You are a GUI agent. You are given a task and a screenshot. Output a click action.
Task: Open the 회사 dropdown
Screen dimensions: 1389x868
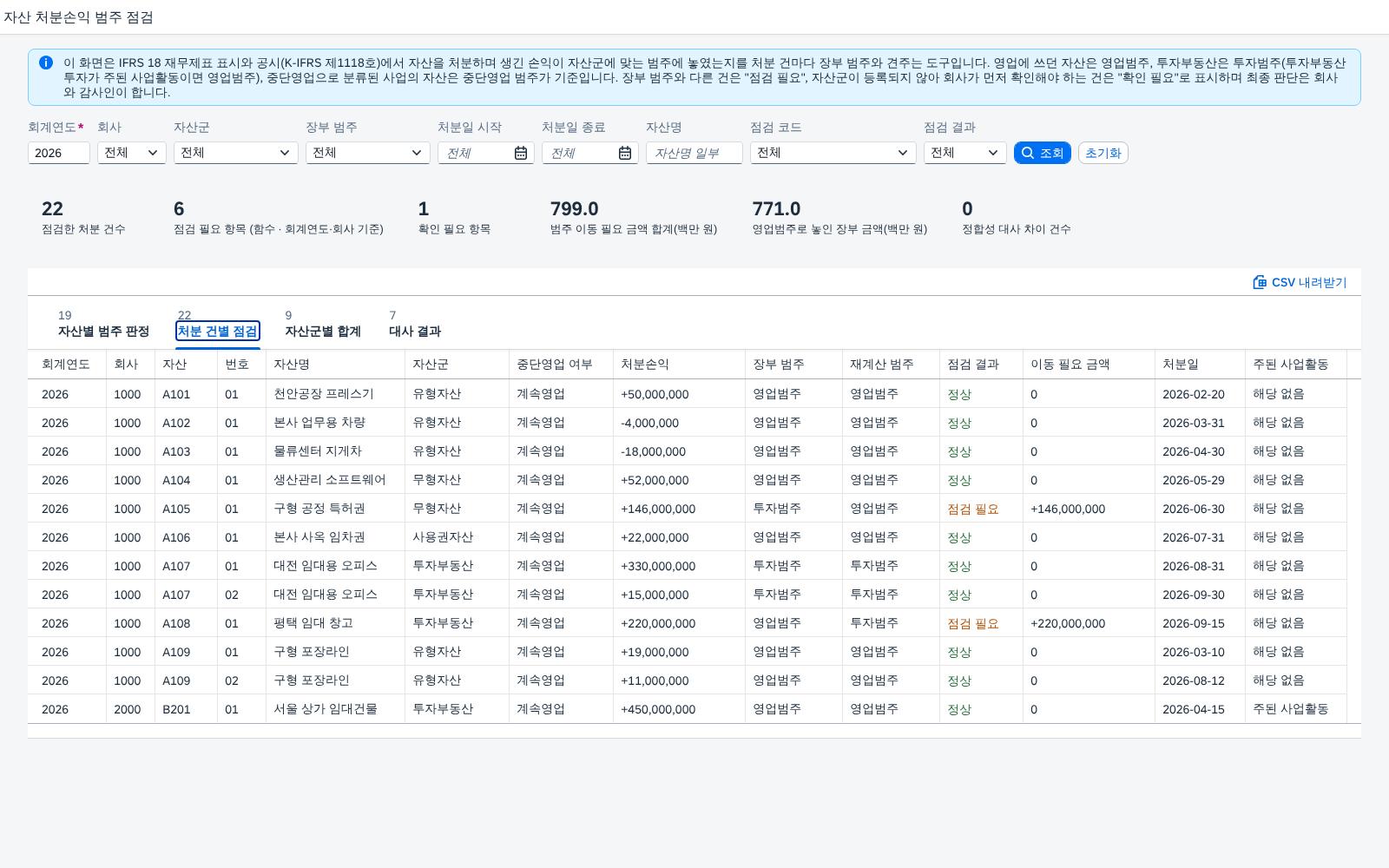pyautogui.click(x=132, y=153)
